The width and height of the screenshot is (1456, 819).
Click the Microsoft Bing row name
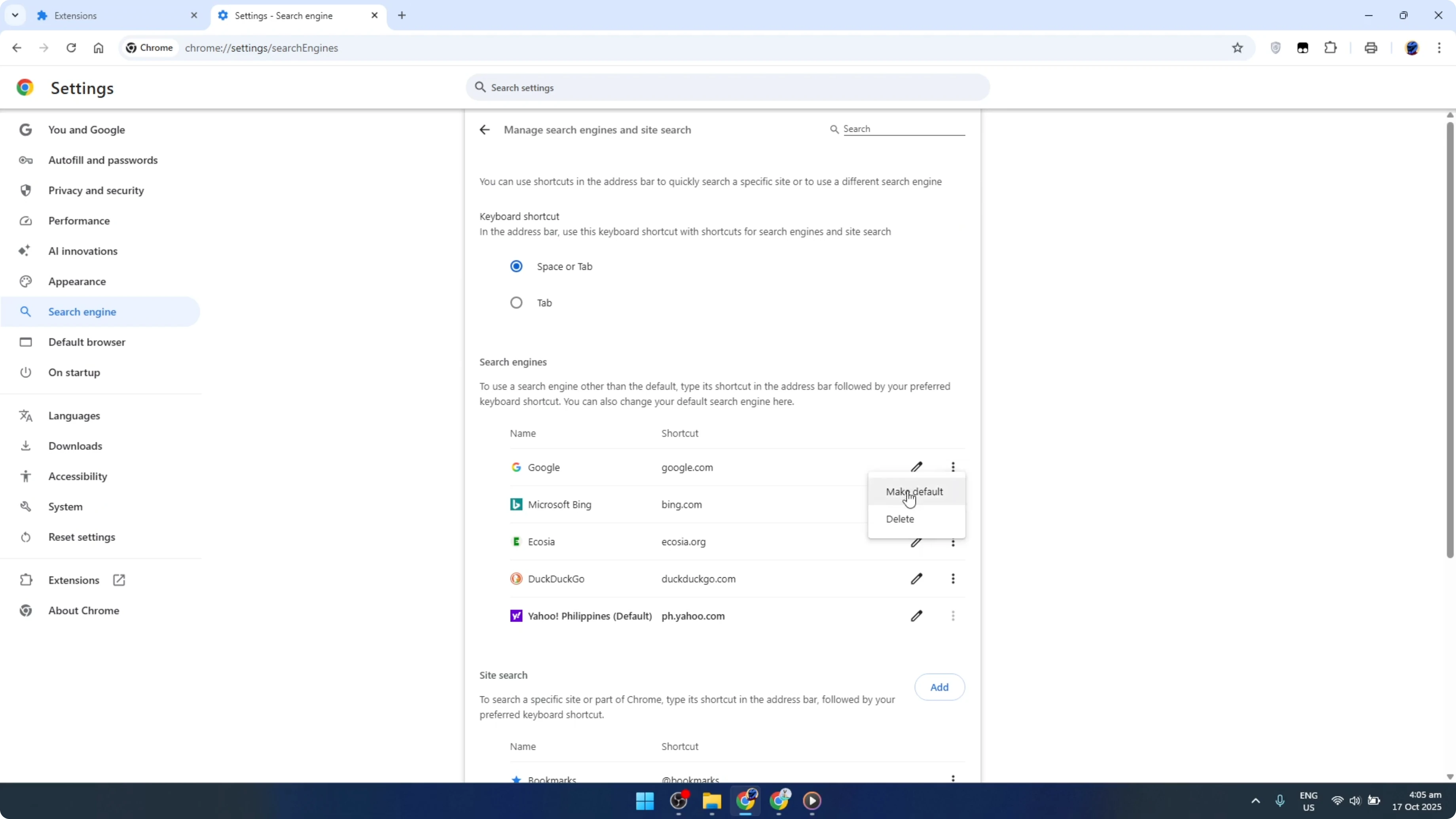[559, 505]
